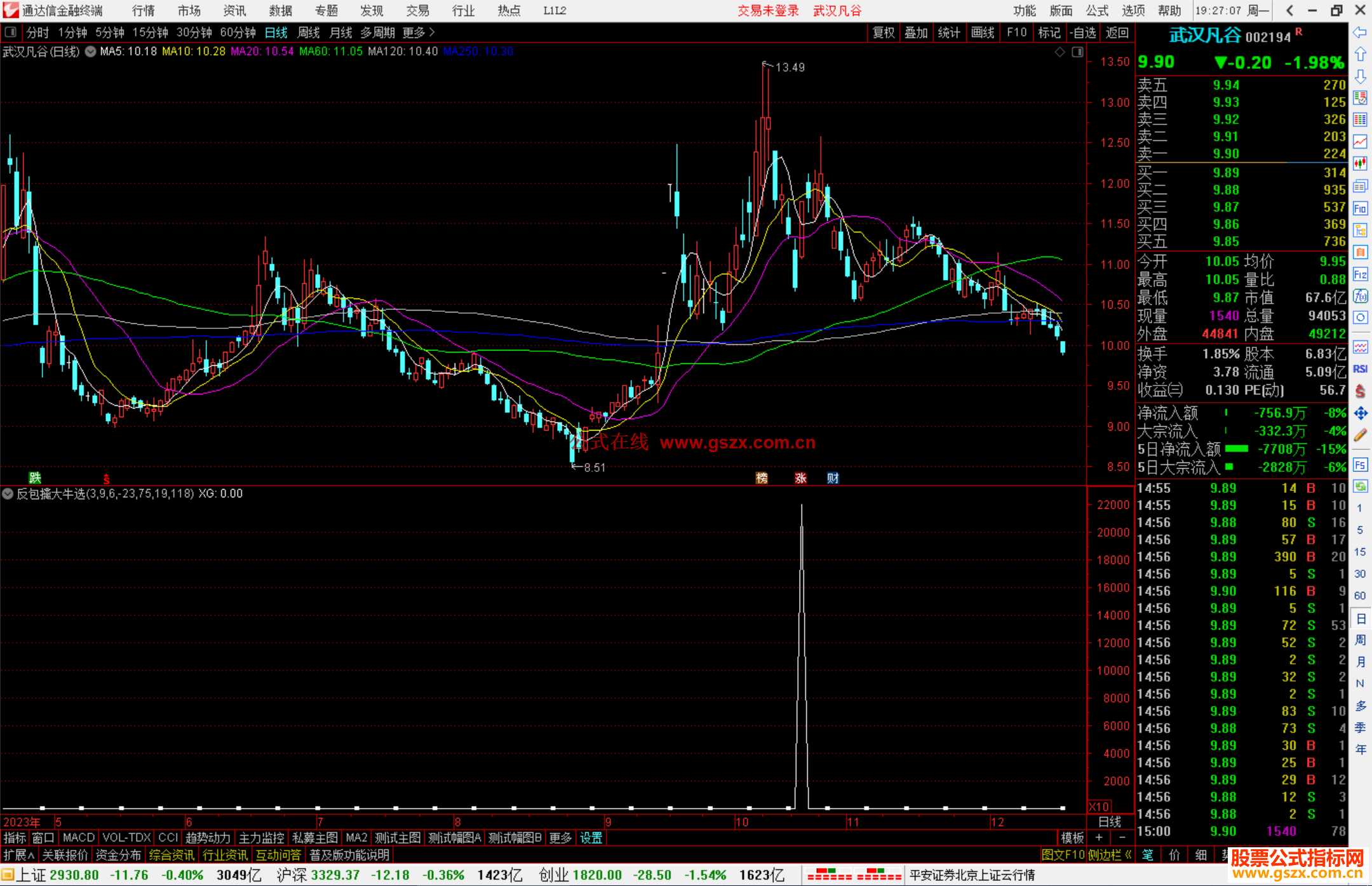The image size is (1372, 886).
Task: Click the 复权 button
Action: 883,32
